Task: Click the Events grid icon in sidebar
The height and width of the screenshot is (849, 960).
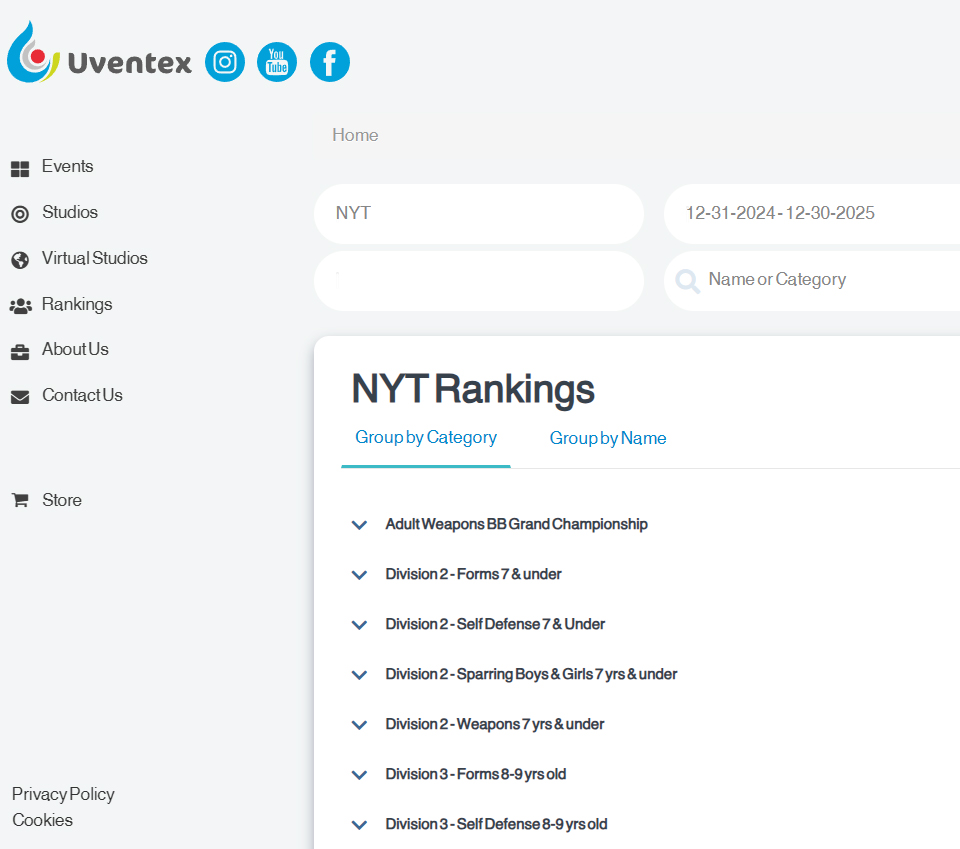Action: (x=20, y=168)
